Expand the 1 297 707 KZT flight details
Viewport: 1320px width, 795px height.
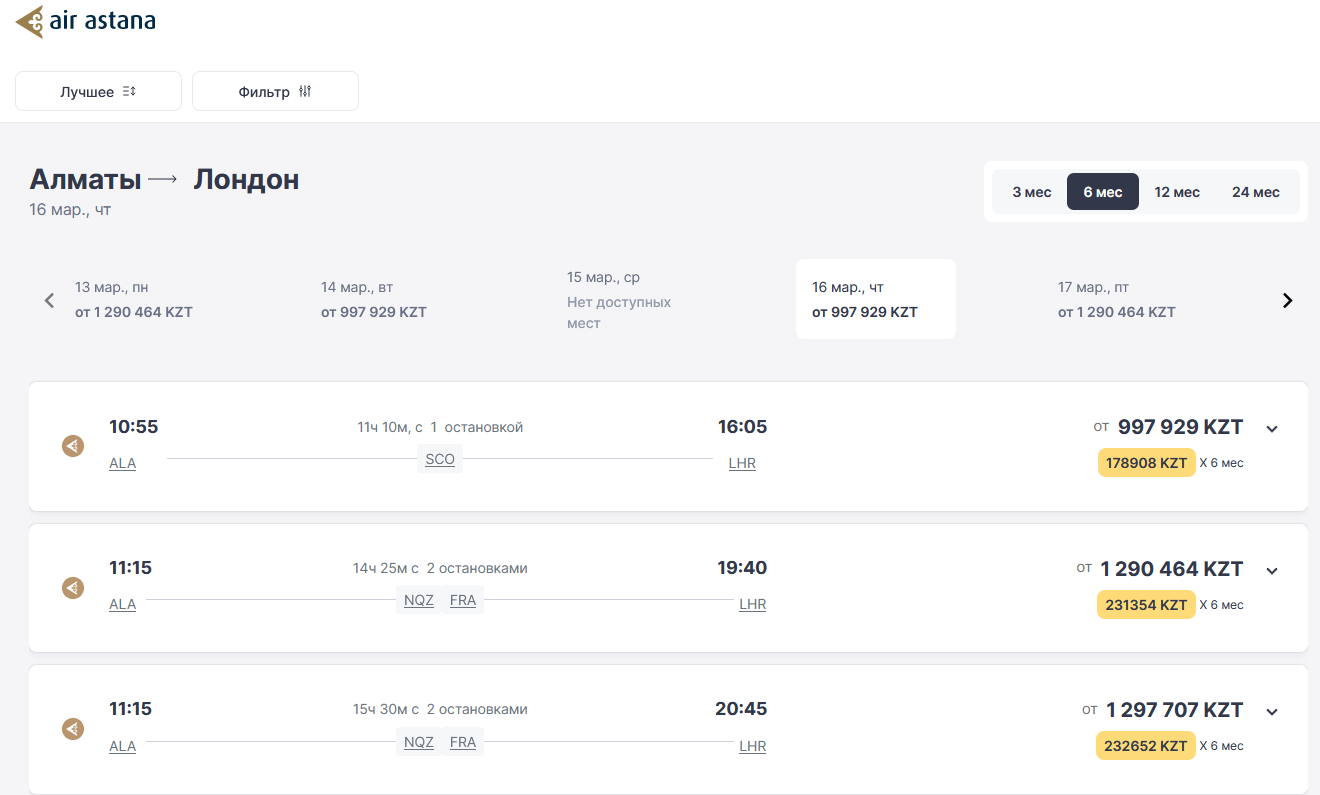click(1272, 712)
